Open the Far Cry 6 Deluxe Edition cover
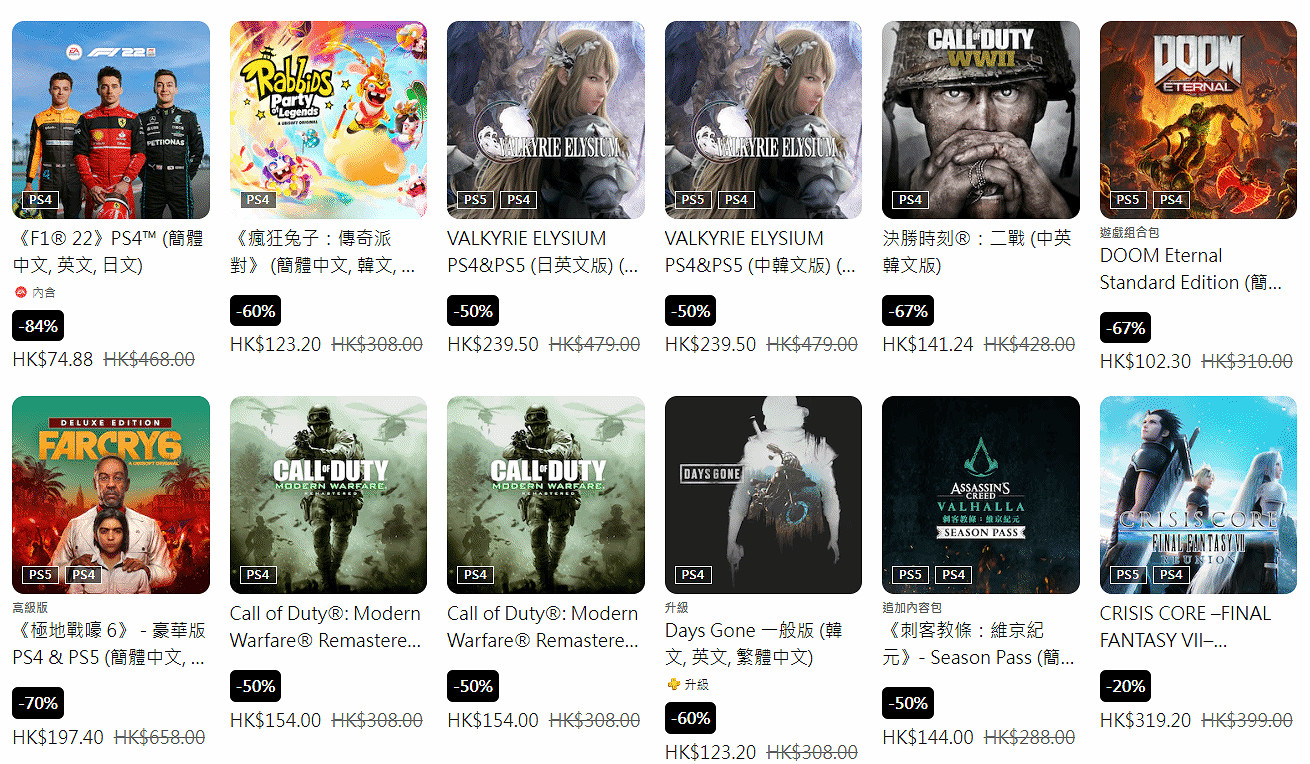1310x764 pixels. pos(111,495)
